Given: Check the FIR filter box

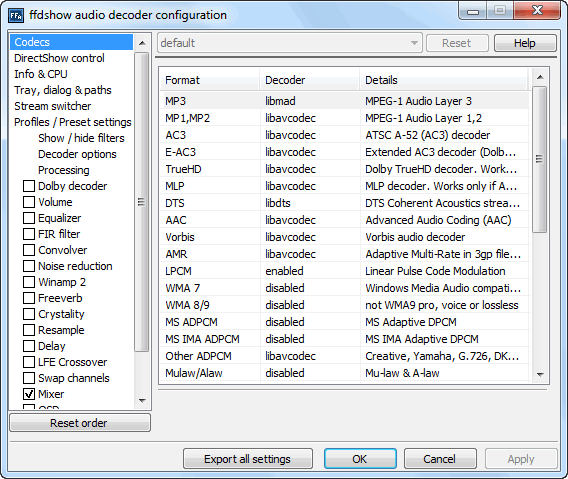Looking at the screenshot, I should 29,234.
